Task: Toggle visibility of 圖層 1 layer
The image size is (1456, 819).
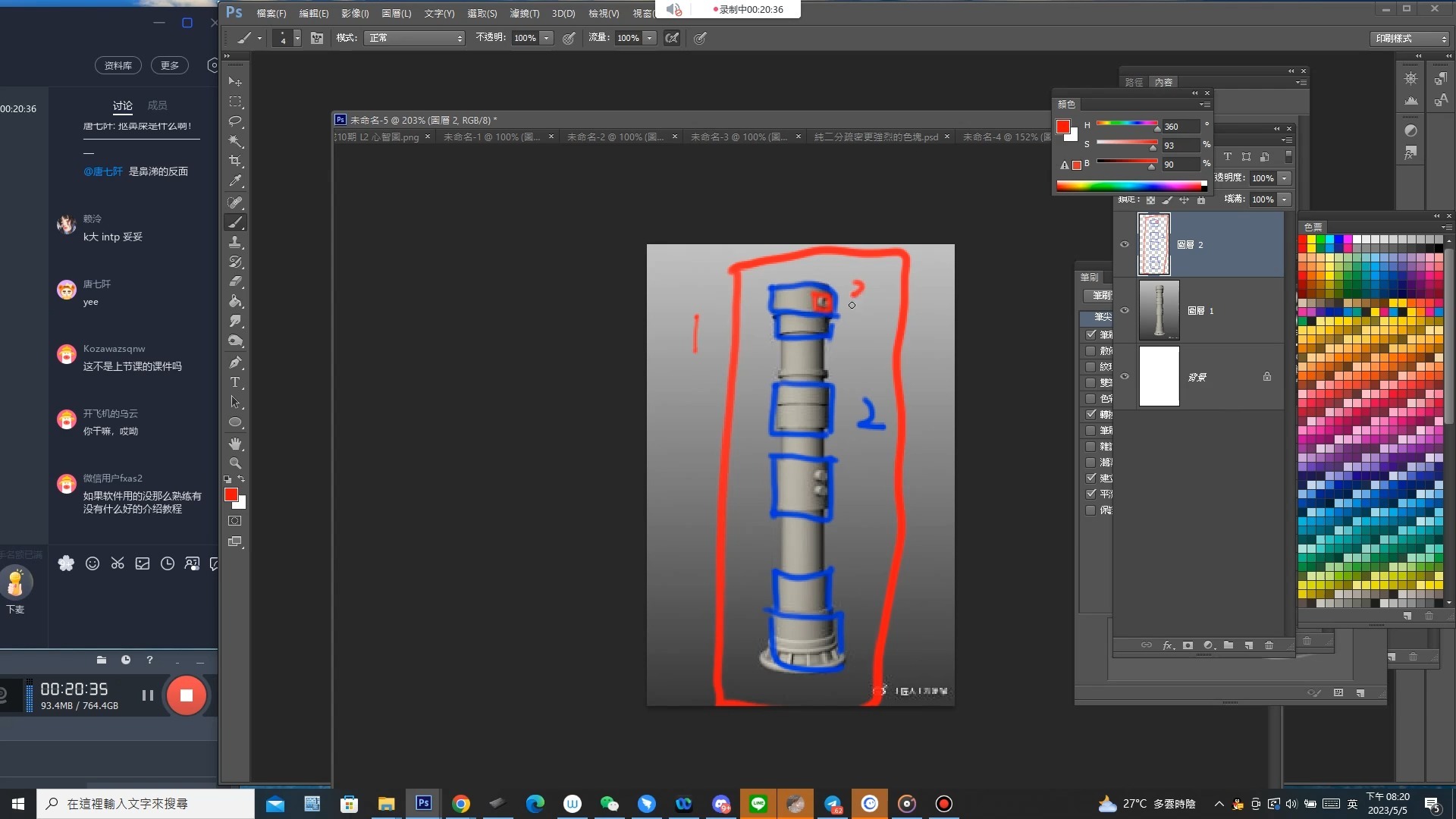Action: click(x=1125, y=310)
